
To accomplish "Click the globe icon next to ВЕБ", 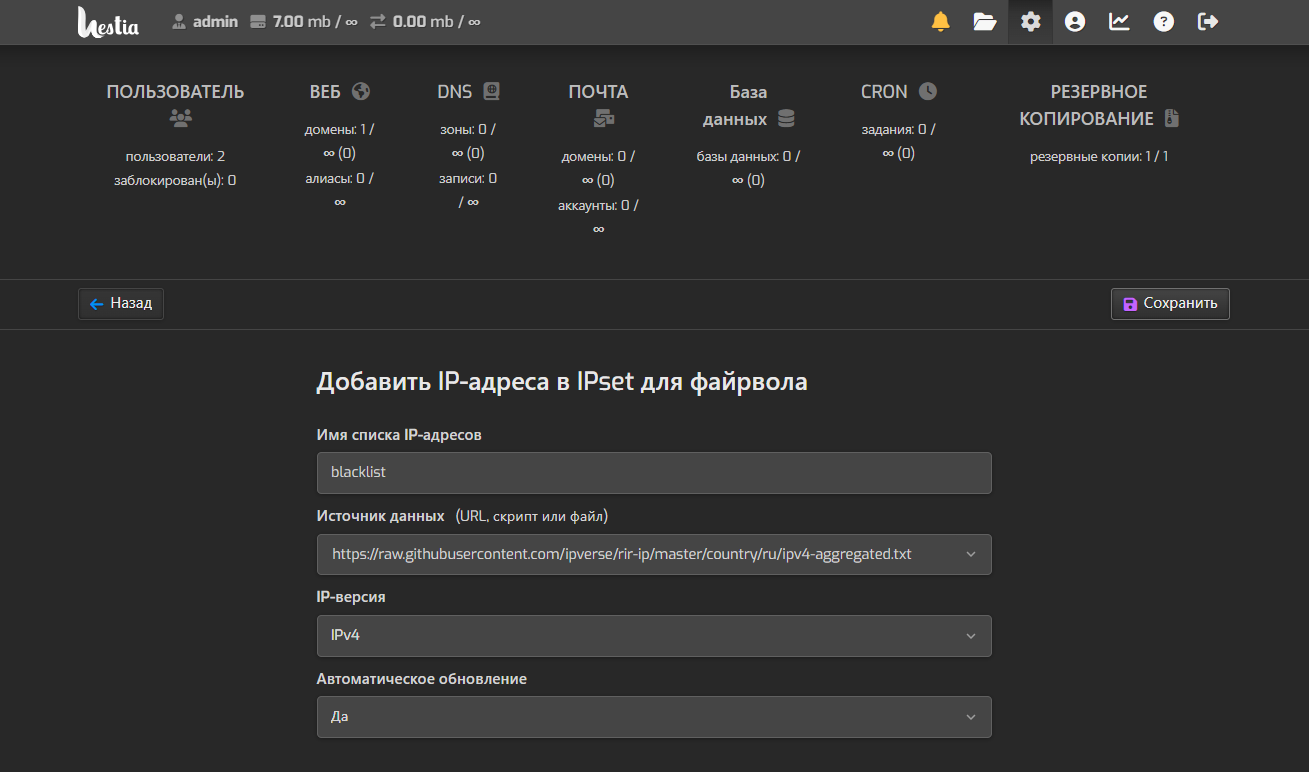I will coord(361,91).
